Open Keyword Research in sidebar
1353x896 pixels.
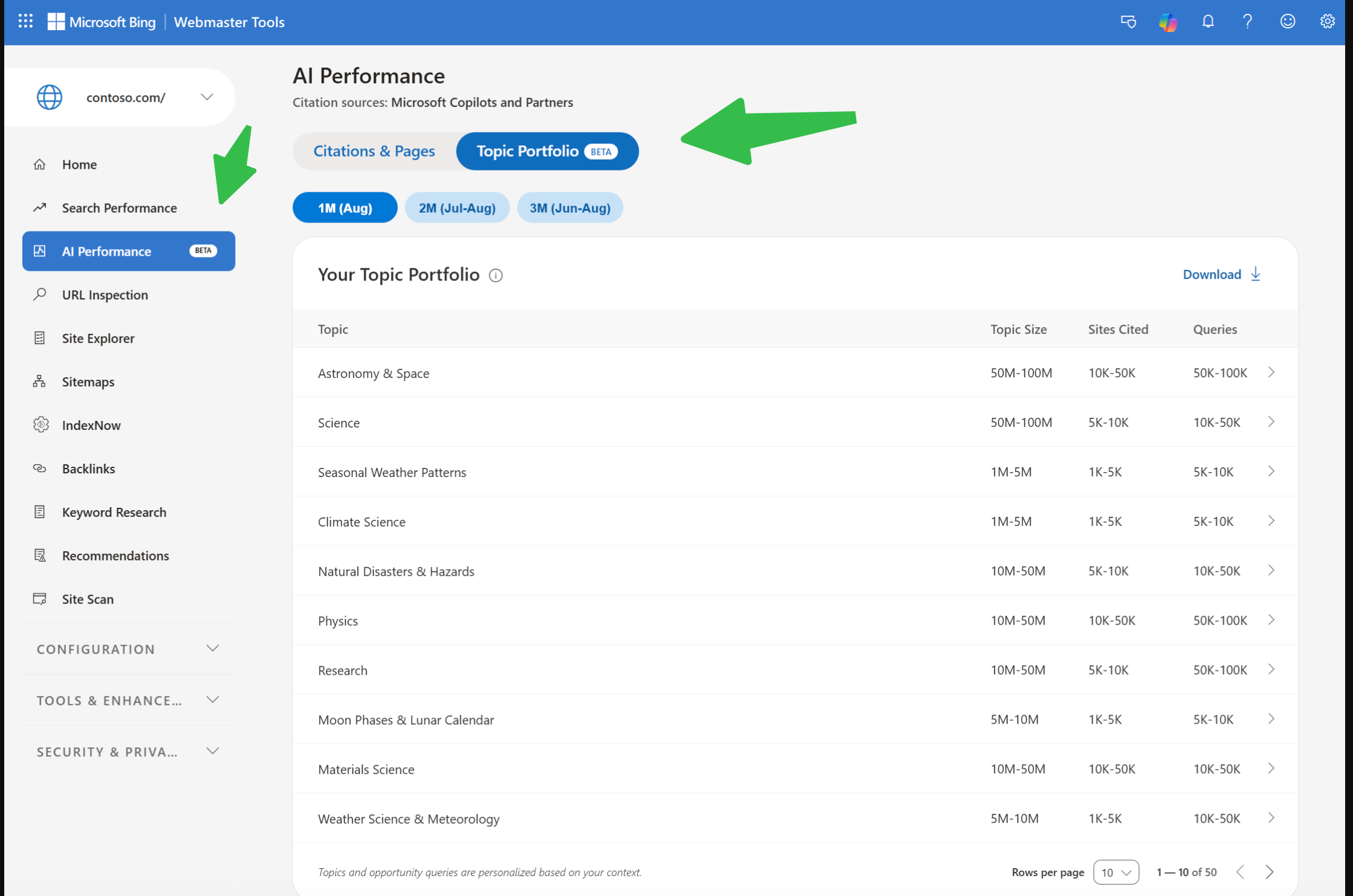pyautogui.click(x=128, y=513)
